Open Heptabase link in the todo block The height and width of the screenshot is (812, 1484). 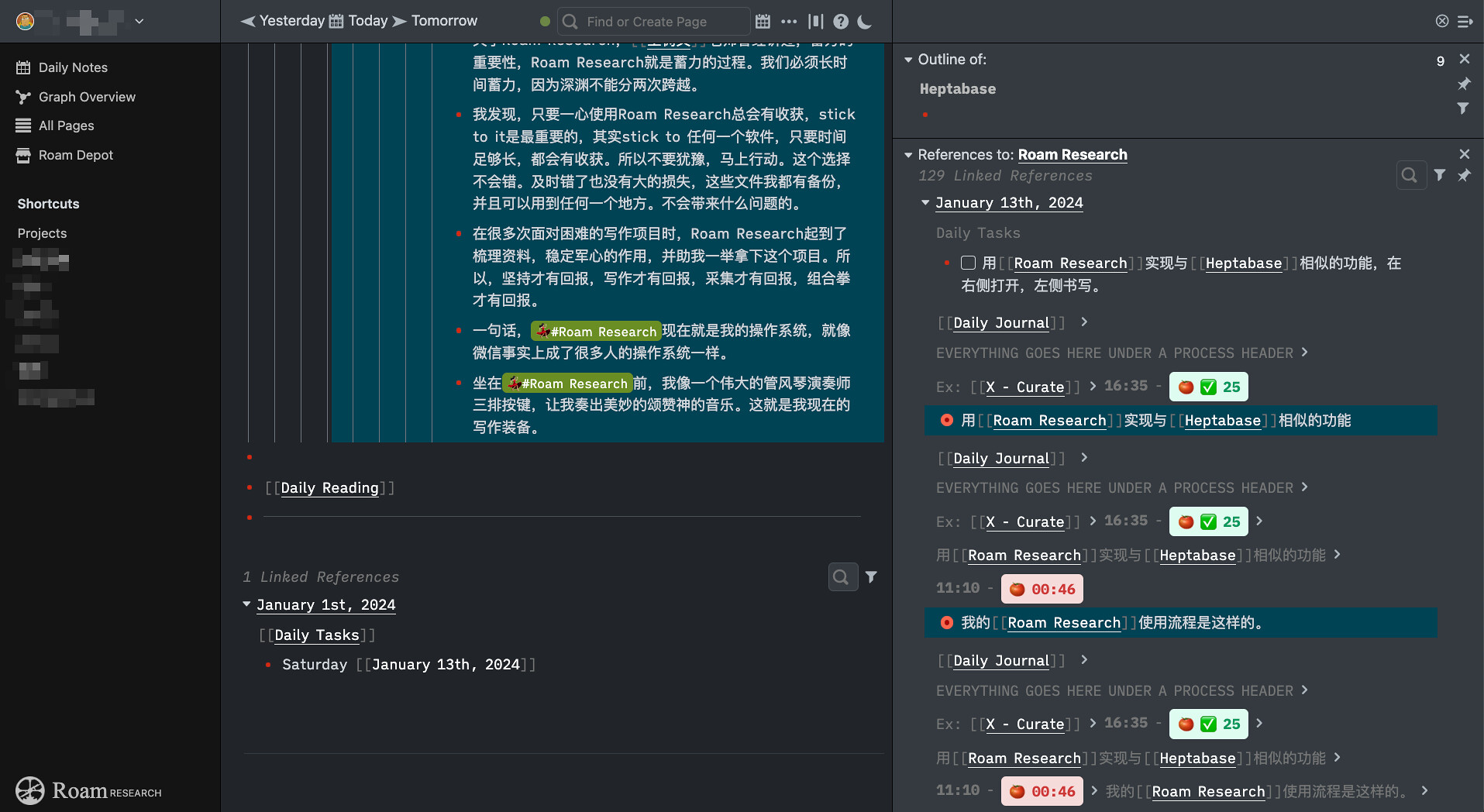click(1244, 263)
